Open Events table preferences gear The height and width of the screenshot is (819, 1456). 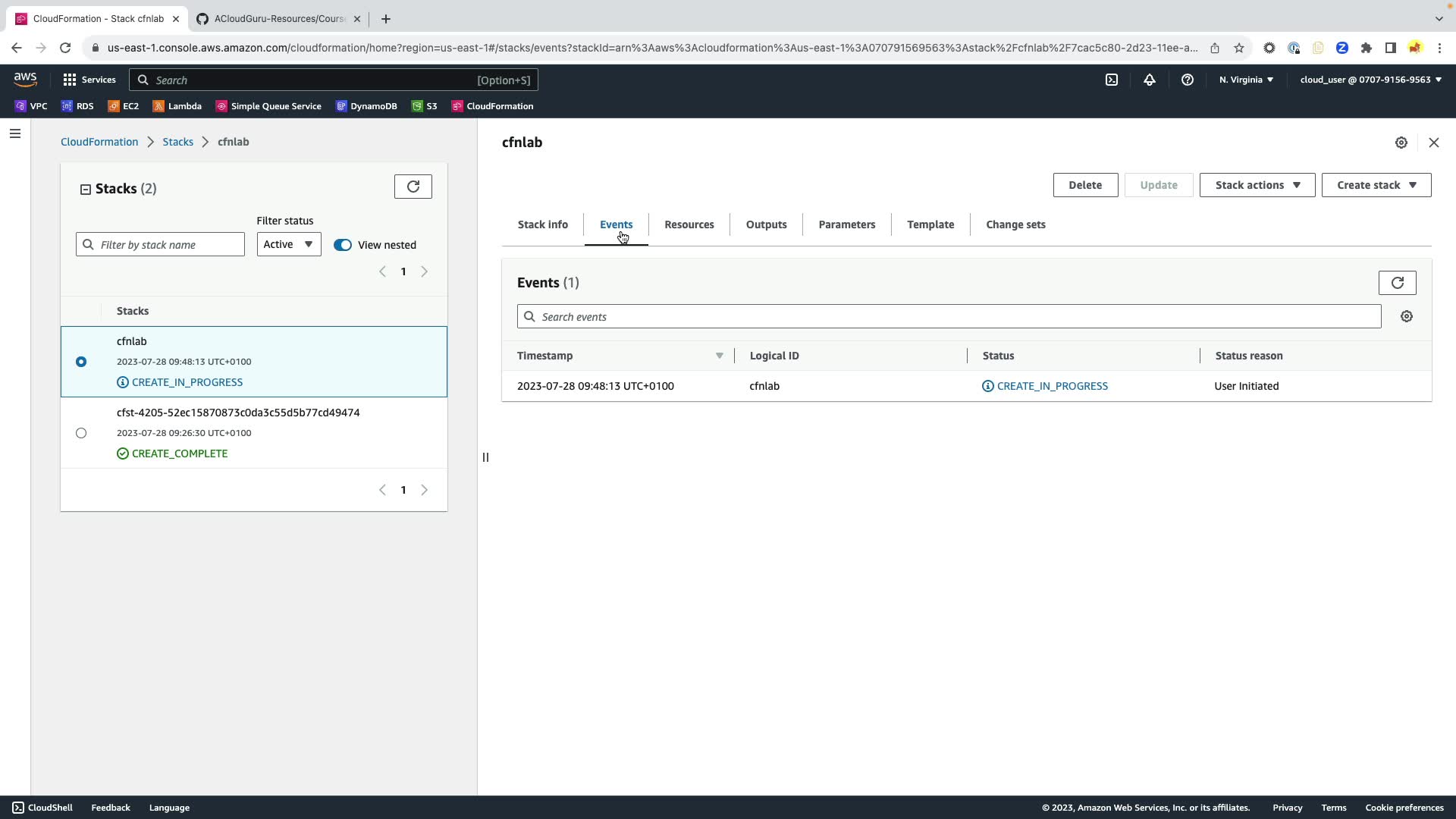[1406, 317]
